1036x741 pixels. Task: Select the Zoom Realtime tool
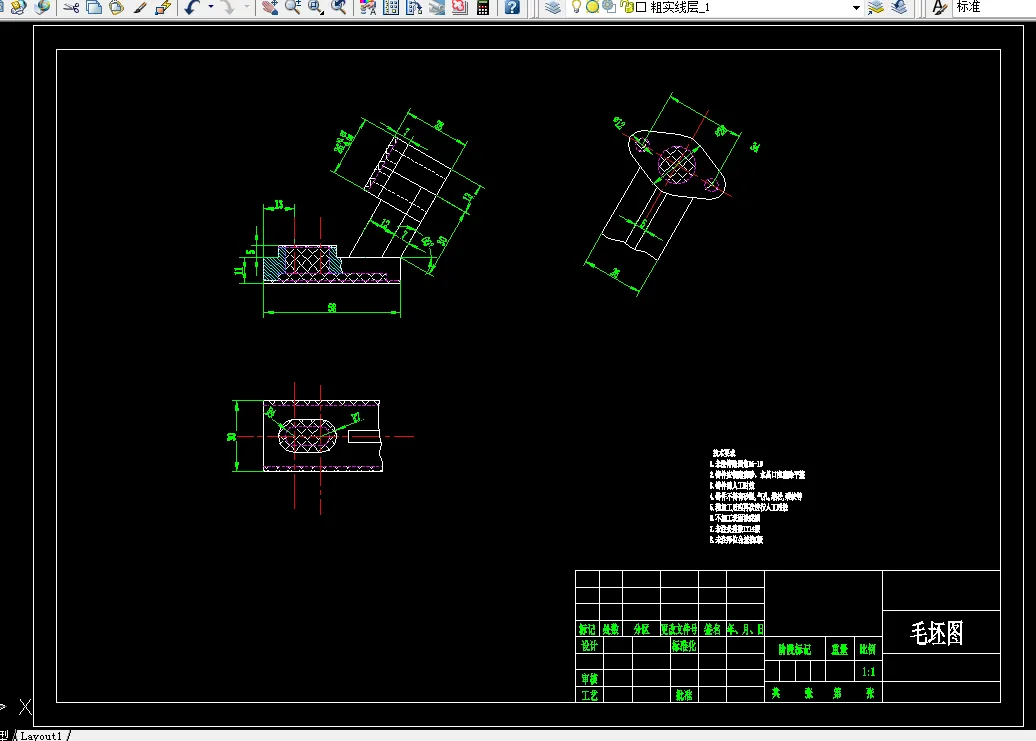293,7
